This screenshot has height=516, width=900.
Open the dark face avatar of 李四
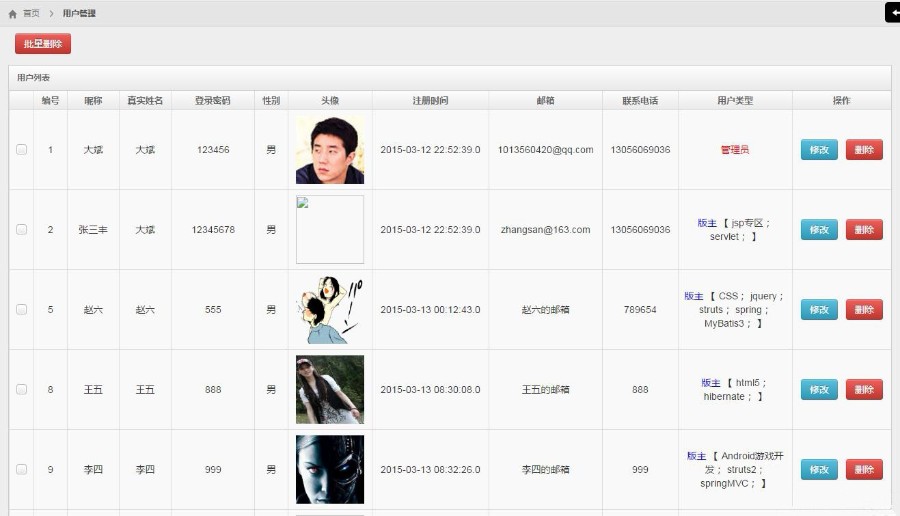click(330, 469)
